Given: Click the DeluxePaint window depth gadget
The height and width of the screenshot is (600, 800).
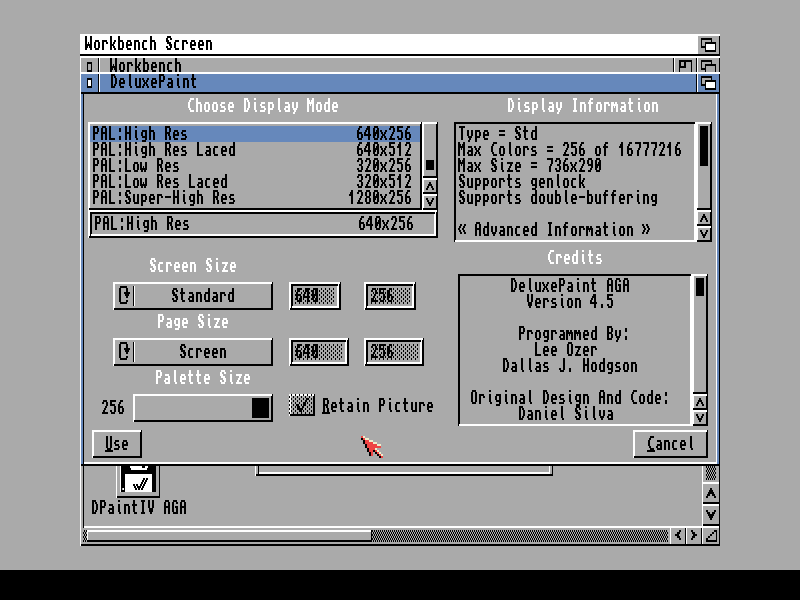Looking at the screenshot, I should point(708,83).
